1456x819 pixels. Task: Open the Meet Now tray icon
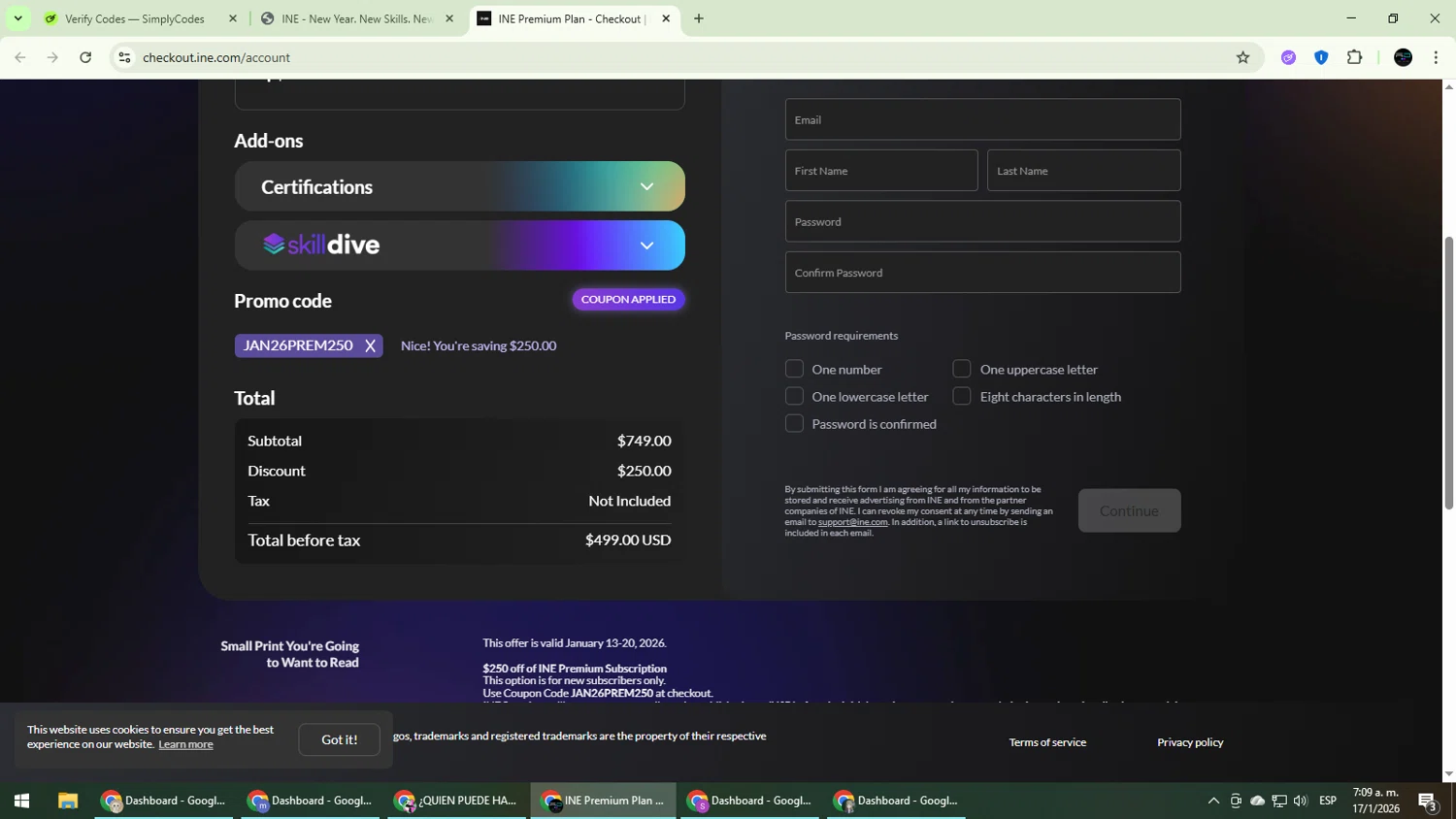click(x=1236, y=801)
